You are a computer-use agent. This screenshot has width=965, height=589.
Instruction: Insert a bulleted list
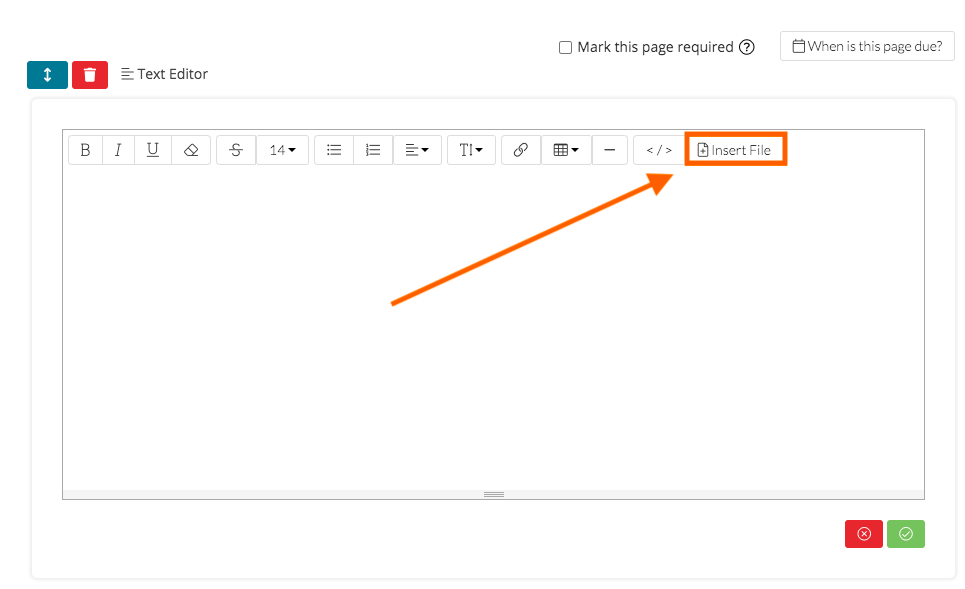(x=334, y=150)
